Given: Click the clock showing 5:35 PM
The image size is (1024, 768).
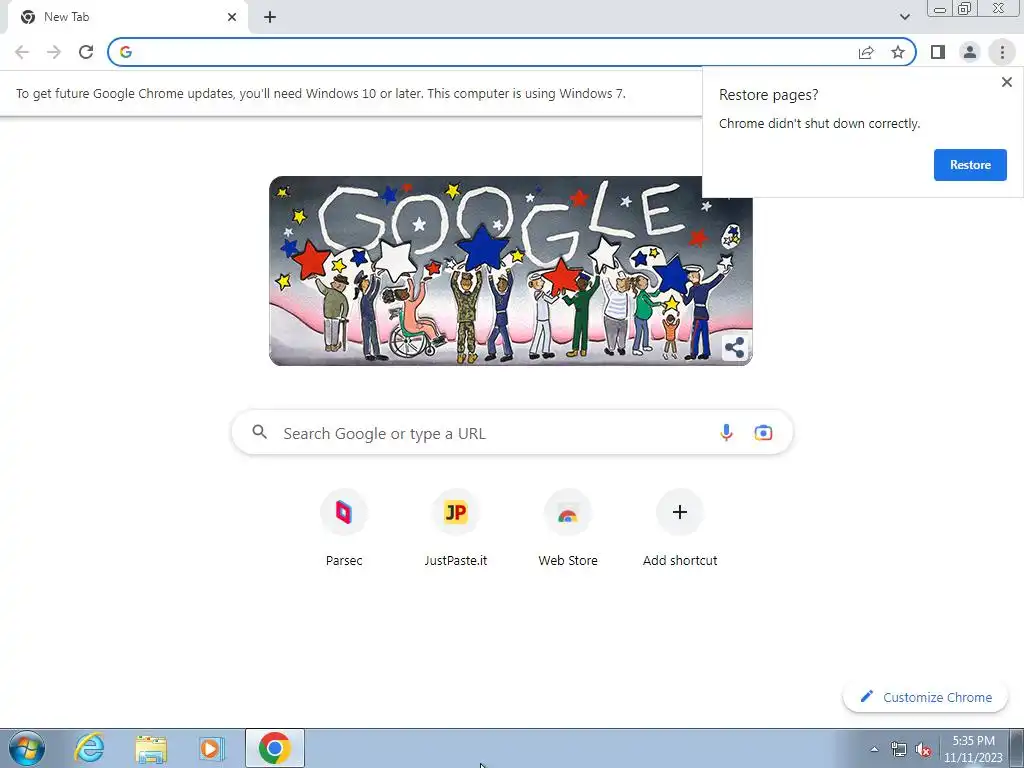Looking at the screenshot, I should click(973, 749).
